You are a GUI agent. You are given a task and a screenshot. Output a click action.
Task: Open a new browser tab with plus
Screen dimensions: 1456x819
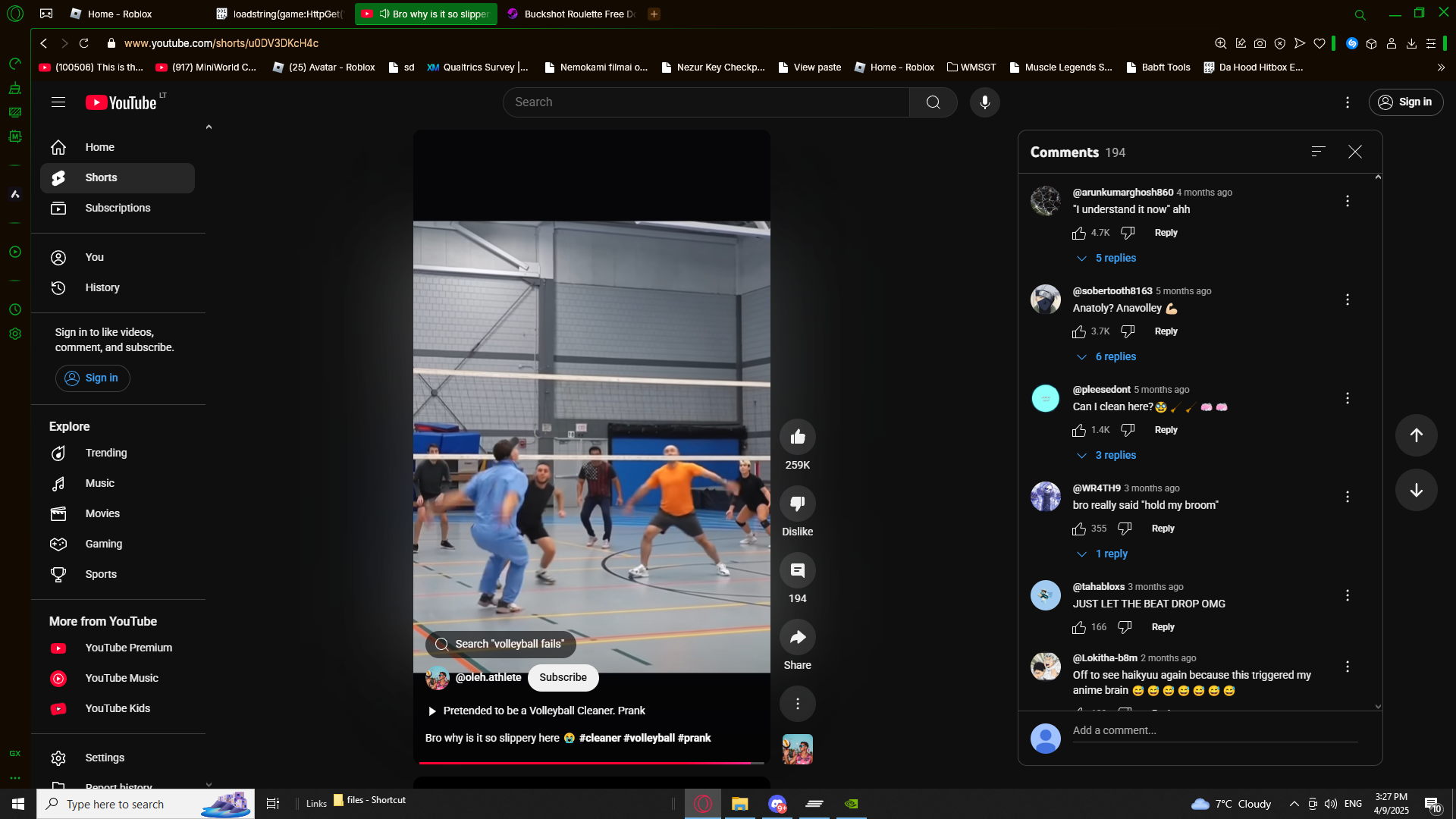[654, 14]
